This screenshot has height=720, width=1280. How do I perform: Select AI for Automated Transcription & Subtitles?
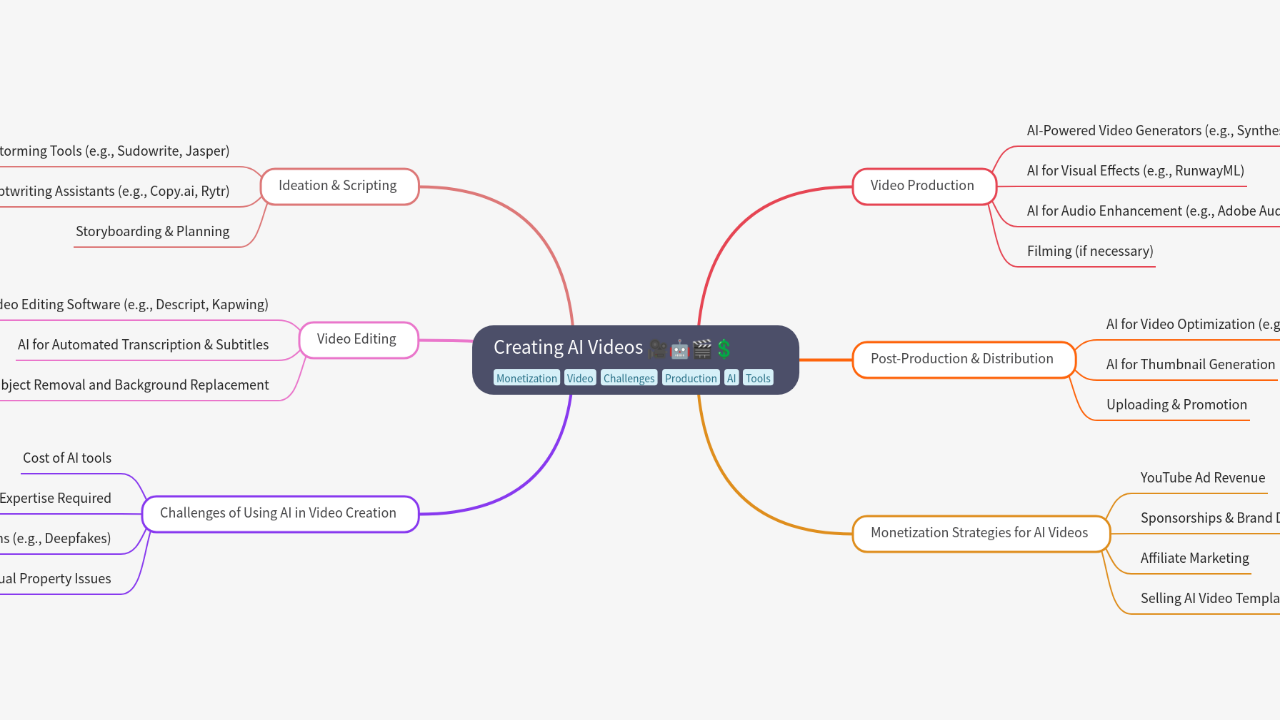click(143, 345)
